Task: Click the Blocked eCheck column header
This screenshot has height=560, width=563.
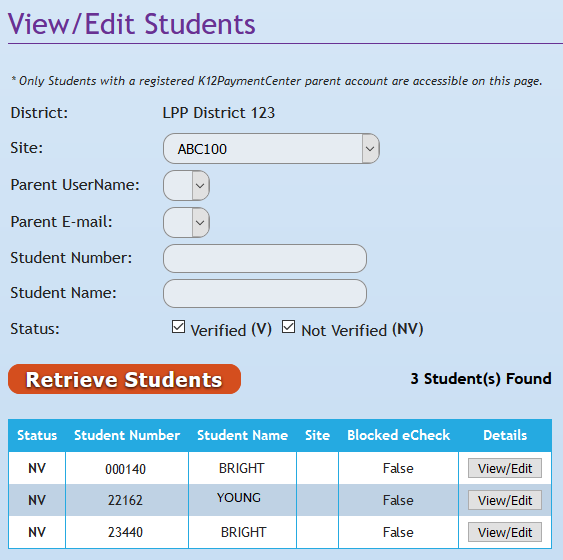Action: [x=398, y=435]
